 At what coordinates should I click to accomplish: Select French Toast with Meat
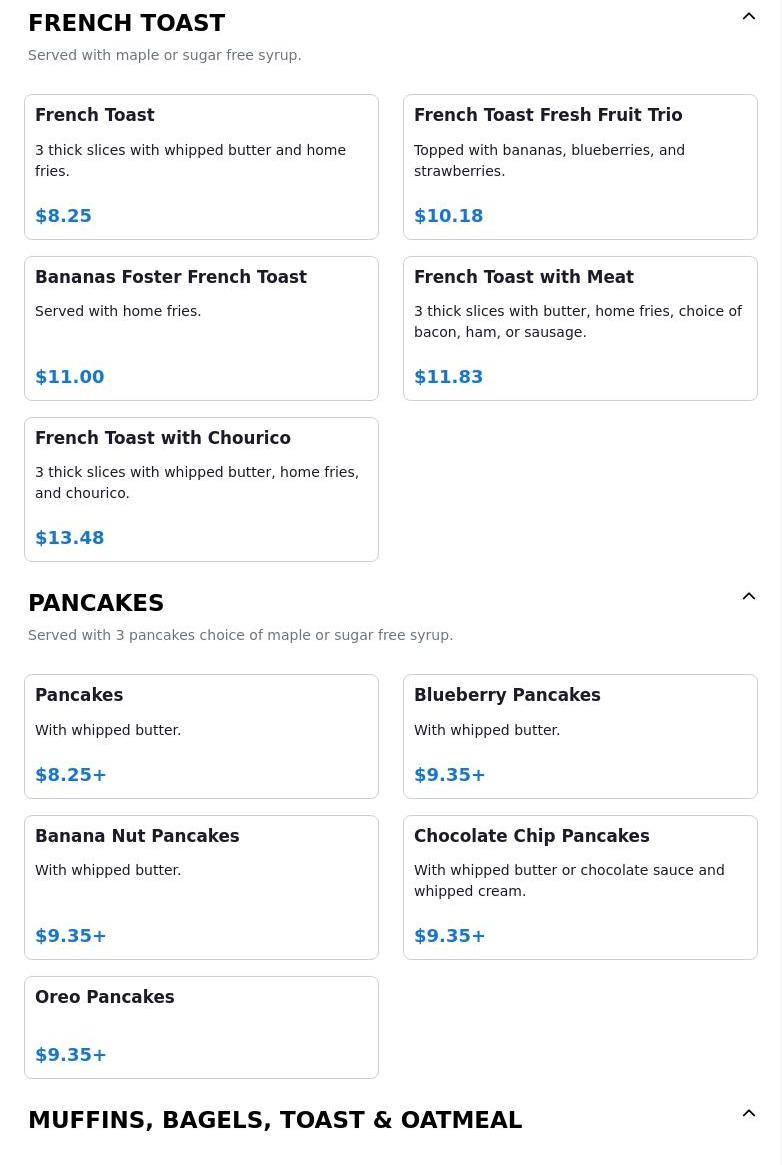[x=580, y=328]
